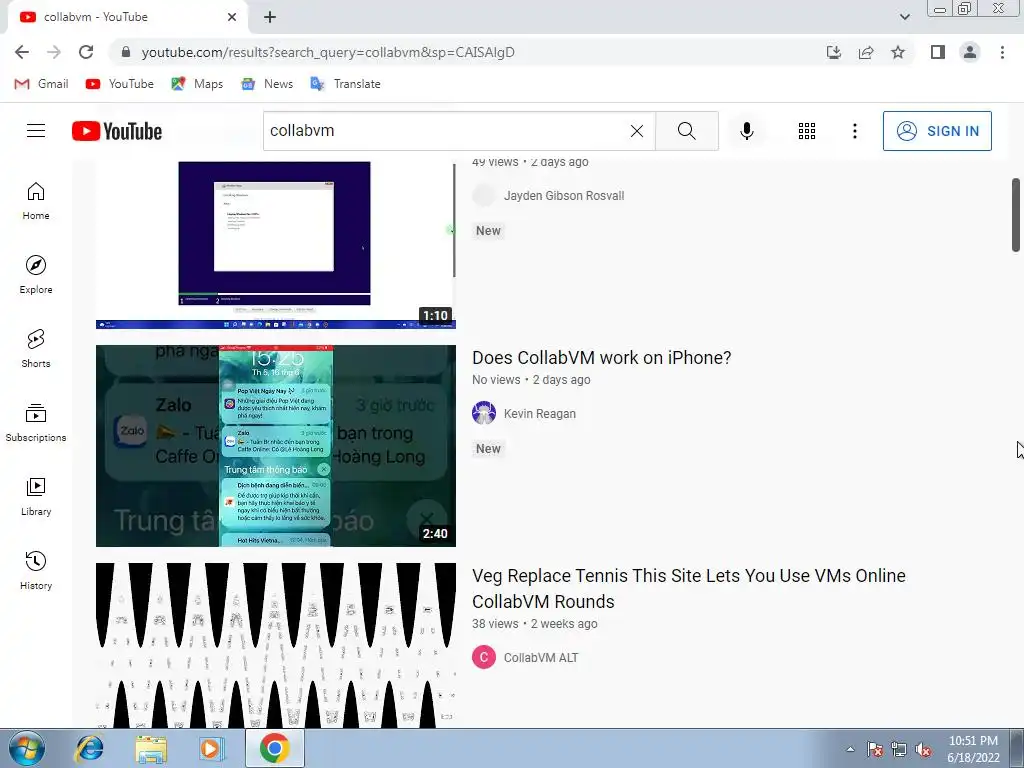This screenshot has height=768, width=1024.
Task: Expand the tab search dropdown arrow
Action: click(x=904, y=17)
